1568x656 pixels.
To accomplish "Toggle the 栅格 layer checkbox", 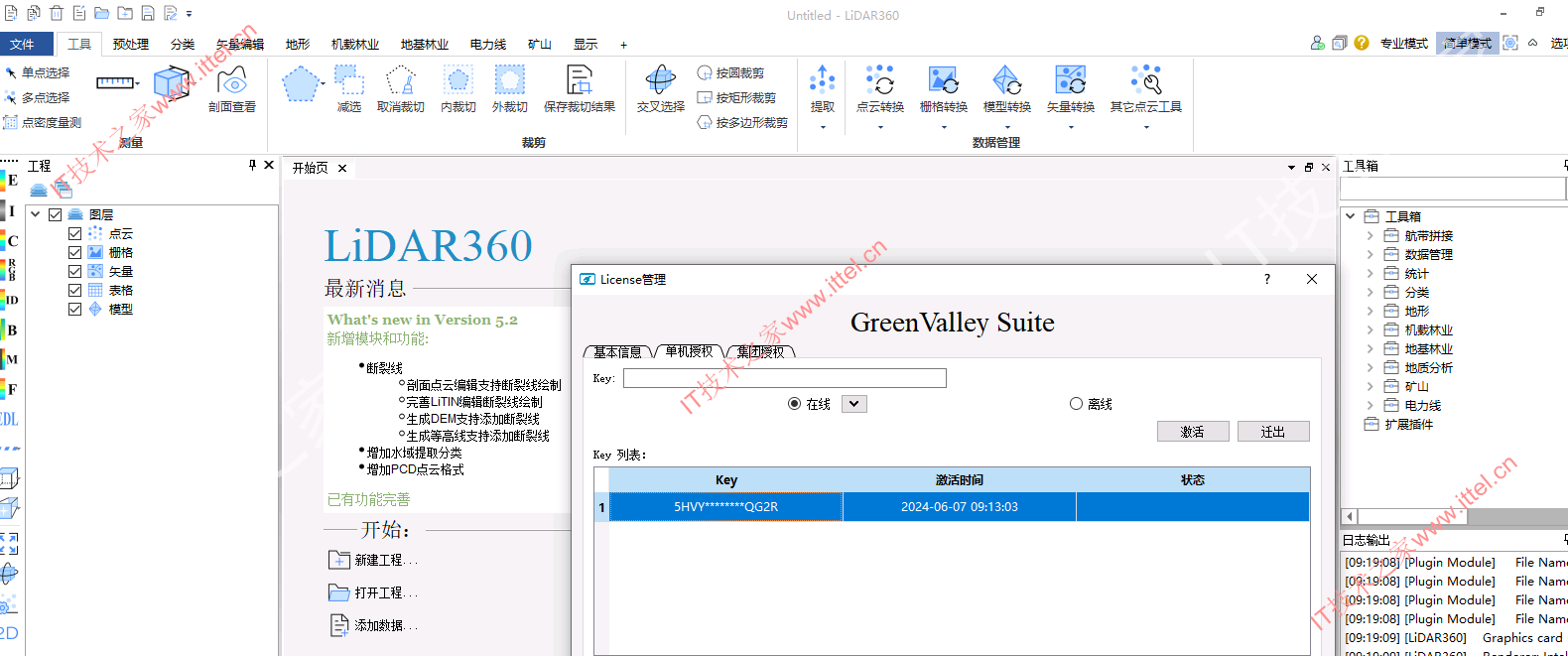I will (74, 252).
